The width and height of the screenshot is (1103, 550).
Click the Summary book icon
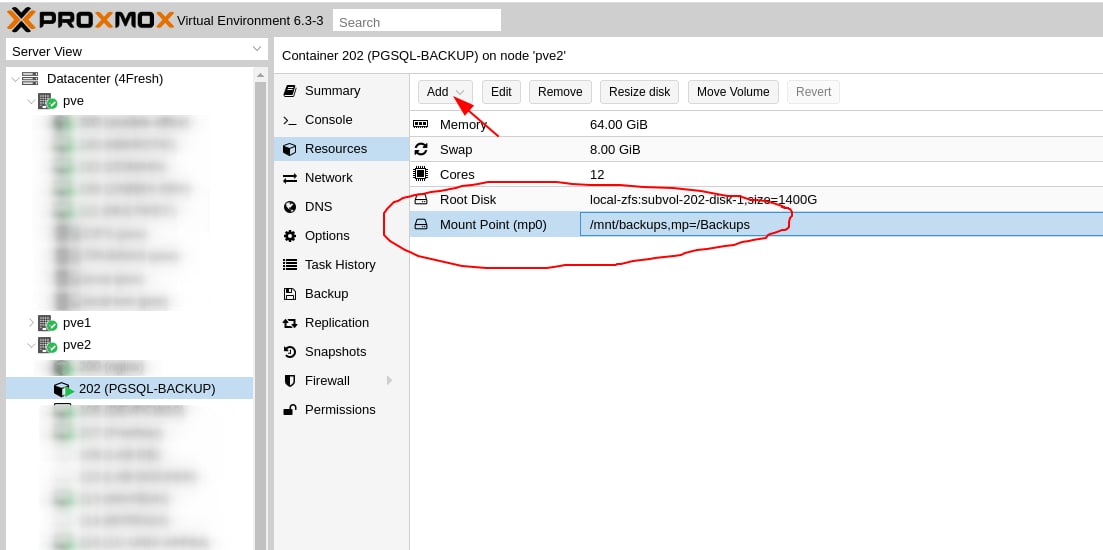pos(289,91)
